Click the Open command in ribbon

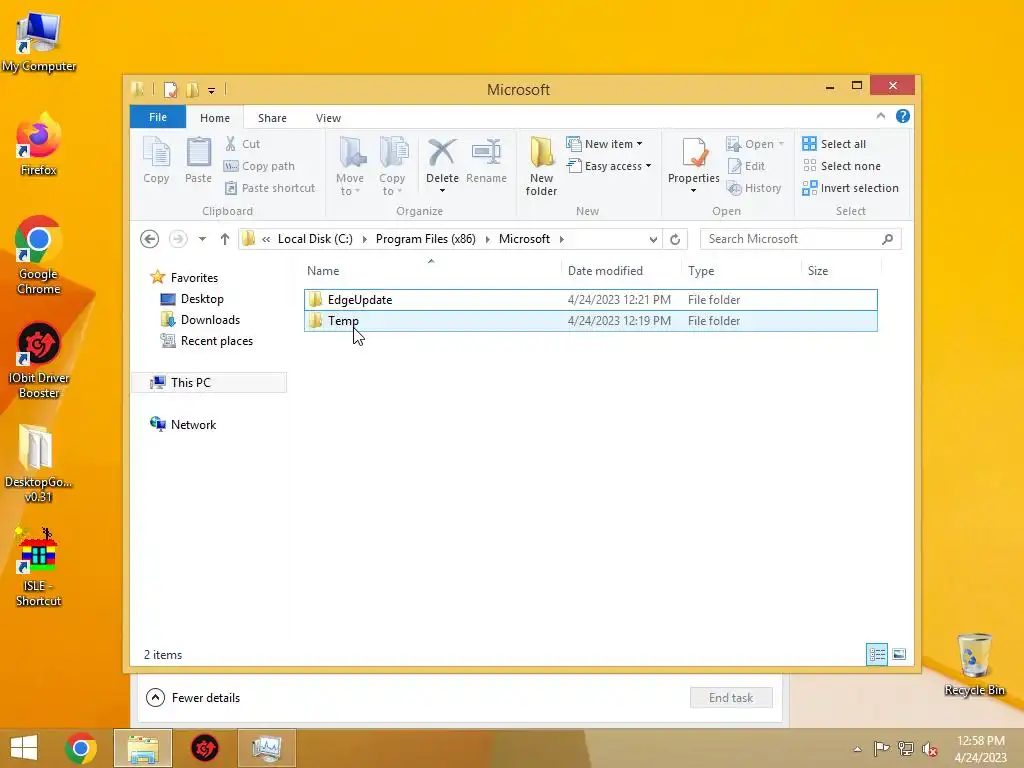tap(755, 144)
